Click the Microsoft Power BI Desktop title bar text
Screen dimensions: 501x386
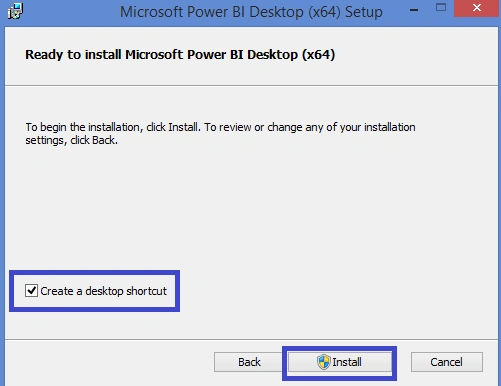251,12
